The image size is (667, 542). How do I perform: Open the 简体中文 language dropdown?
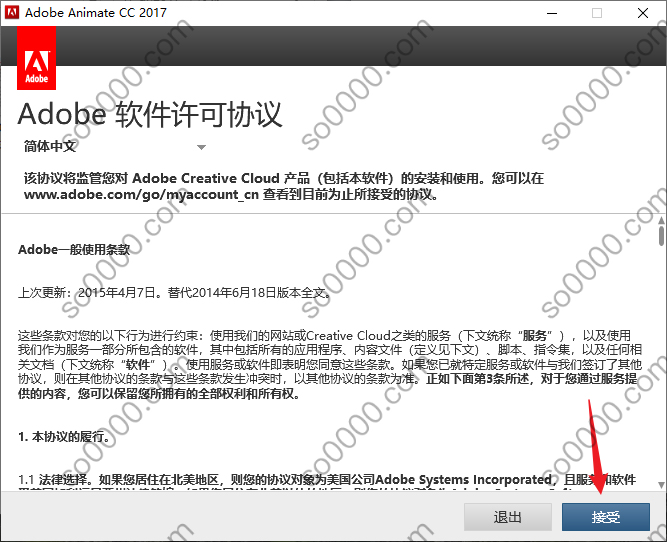[115, 147]
